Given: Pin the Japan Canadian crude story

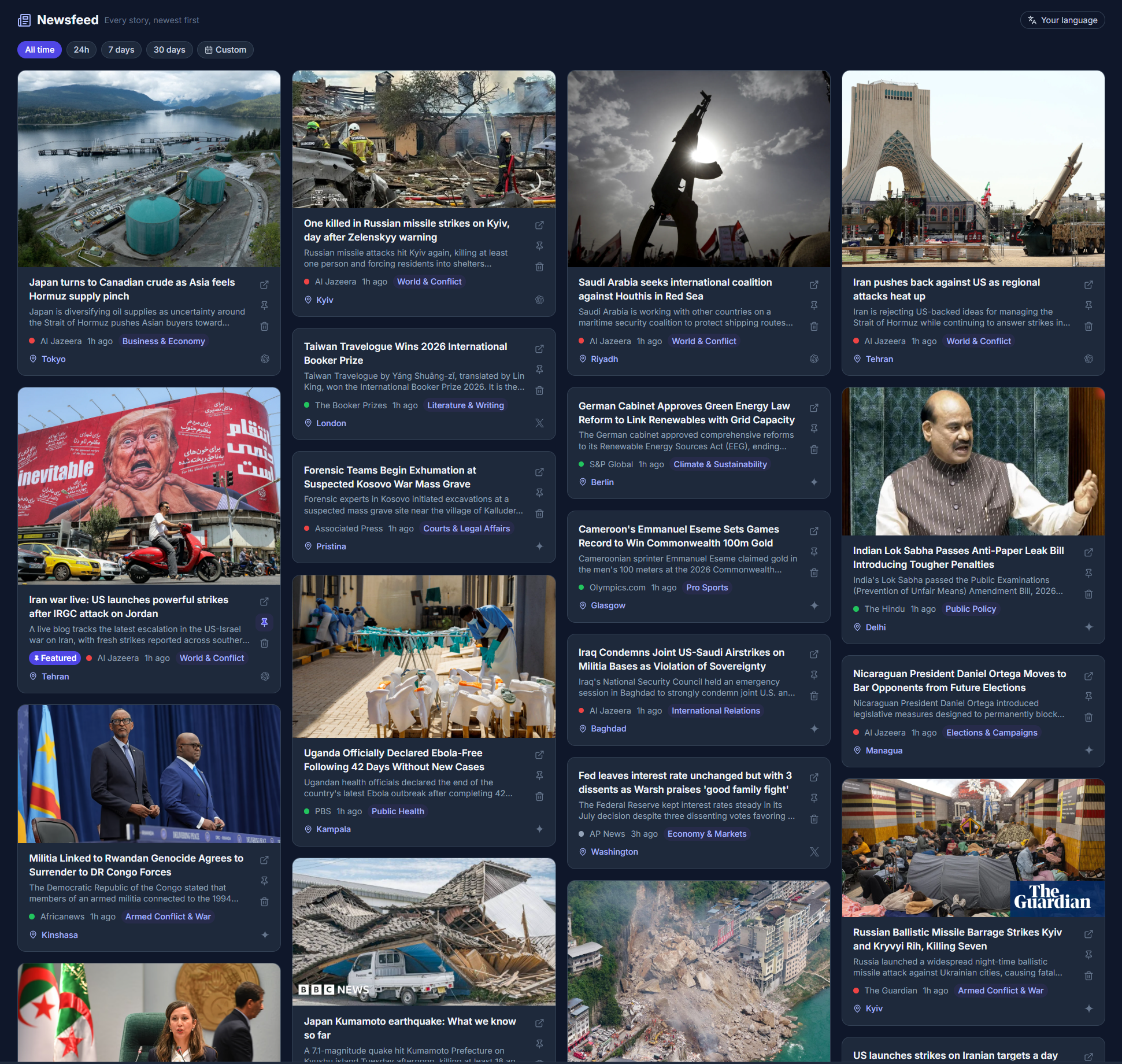Looking at the screenshot, I should coord(264,305).
